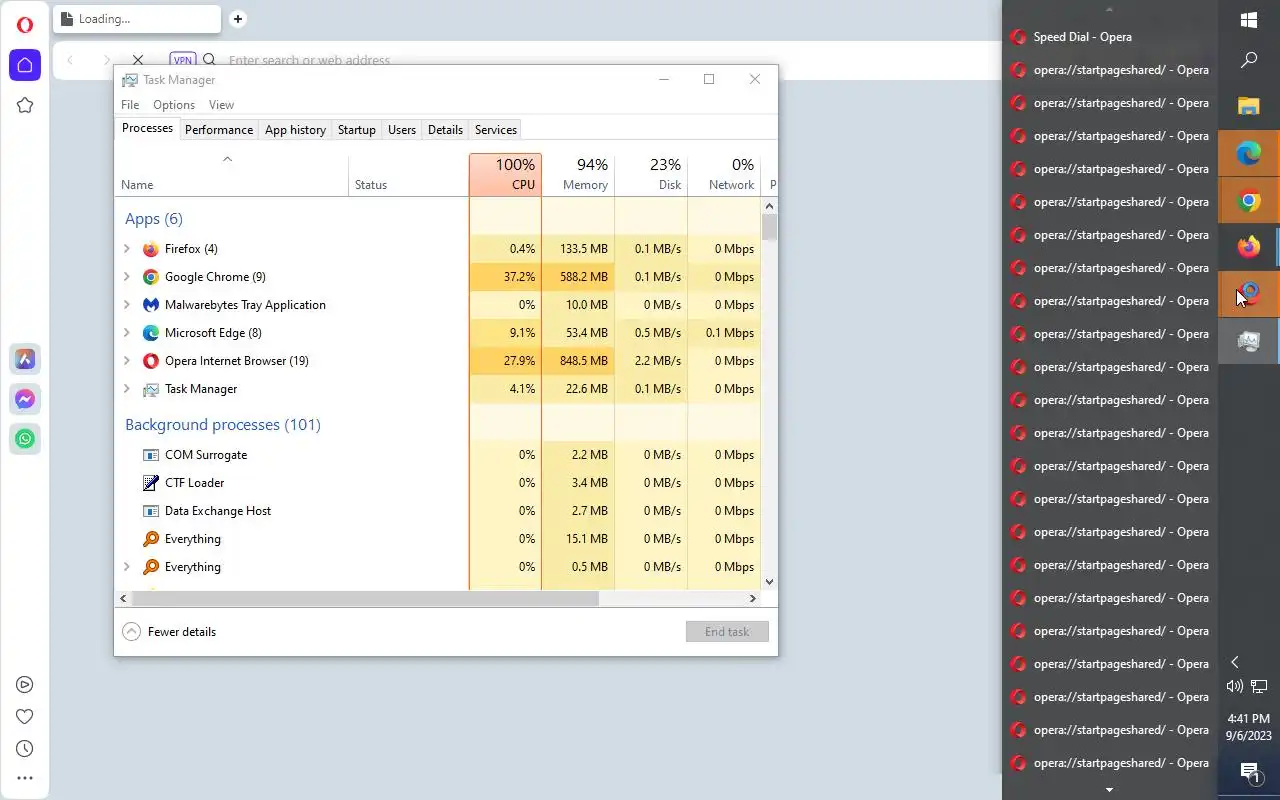The image size is (1280, 800).
Task: Expand the Google Chrome (9) process group
Action: (127, 277)
